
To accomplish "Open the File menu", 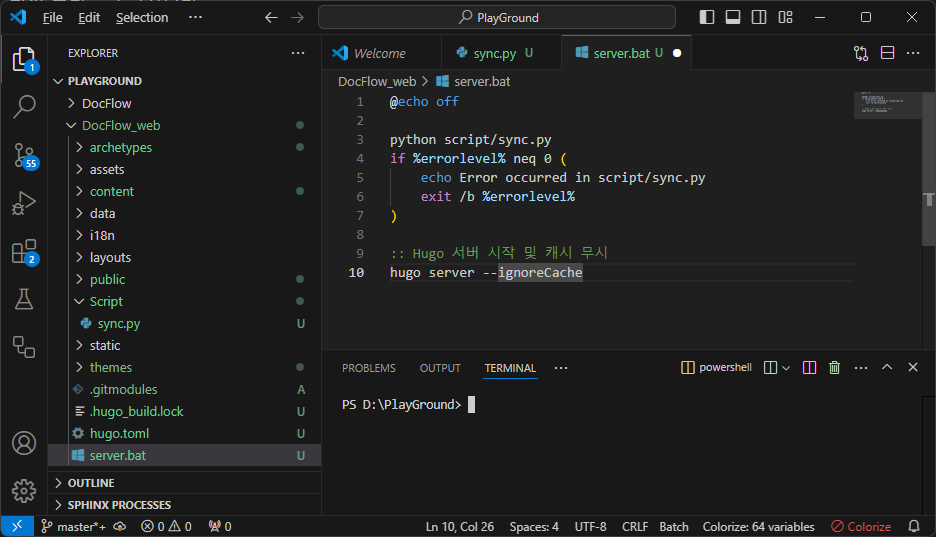I will pos(53,18).
